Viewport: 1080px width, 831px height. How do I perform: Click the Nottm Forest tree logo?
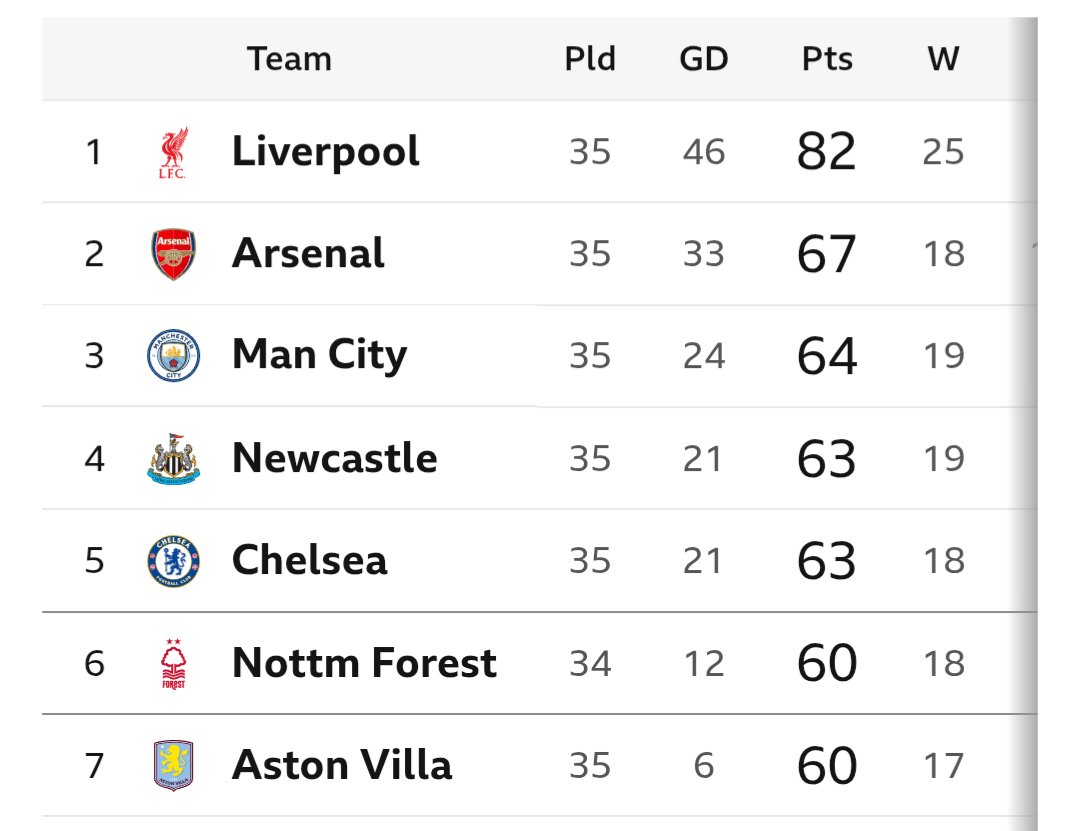174,664
